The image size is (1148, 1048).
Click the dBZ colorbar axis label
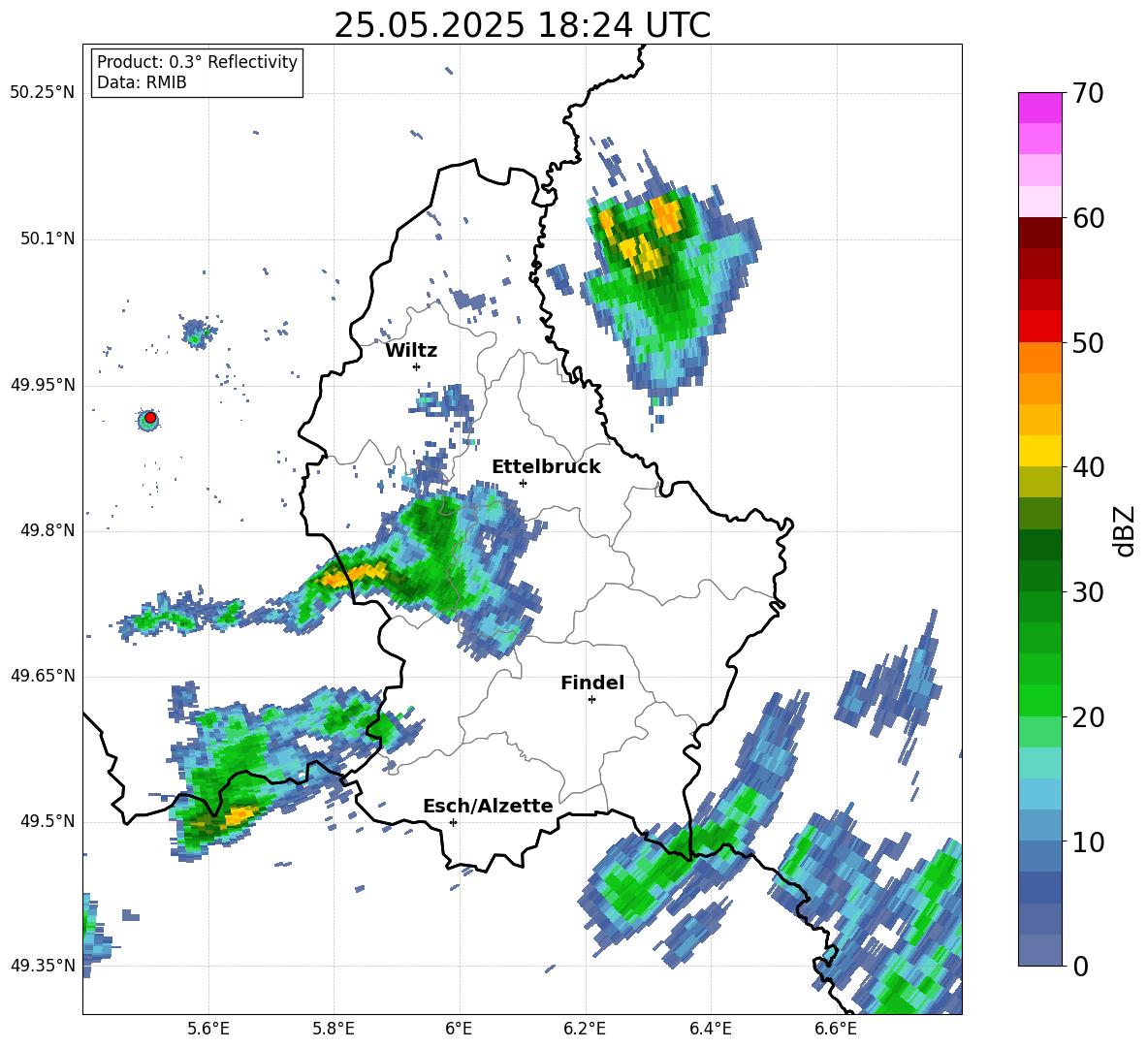1126,530
